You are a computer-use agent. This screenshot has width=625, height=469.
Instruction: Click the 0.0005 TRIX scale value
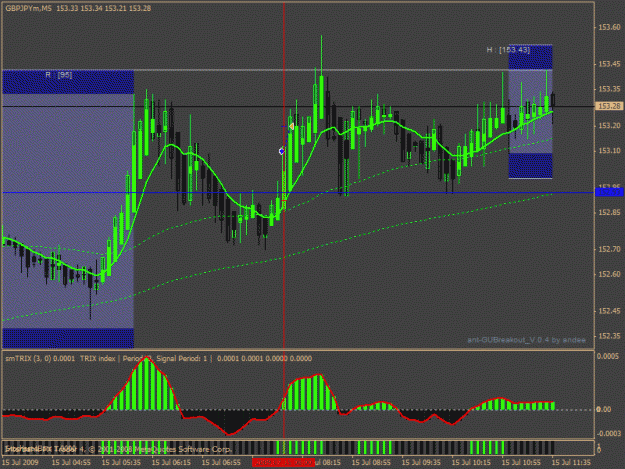(608, 356)
